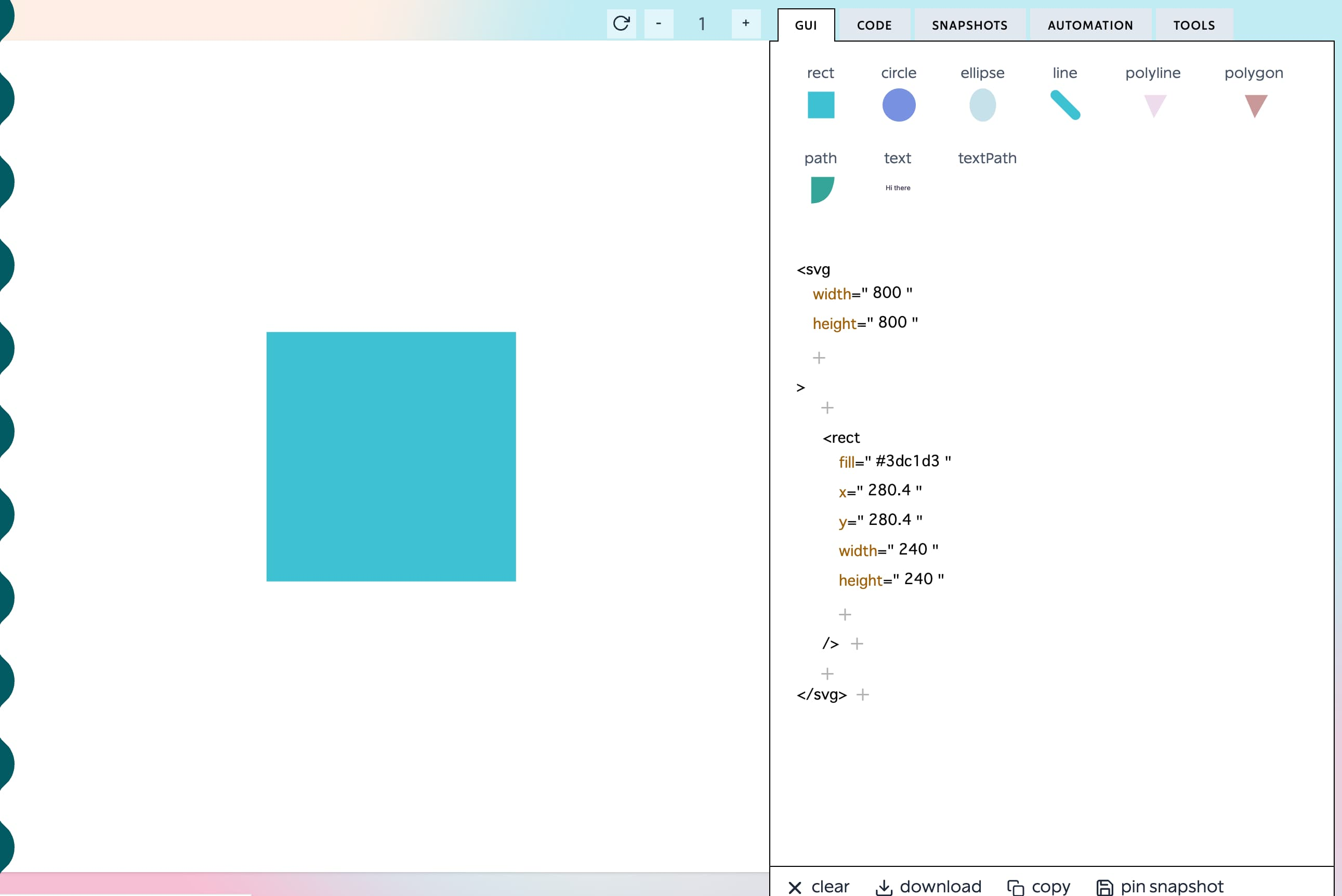
Task: Click the rect height attribute name
Action: 860,581
